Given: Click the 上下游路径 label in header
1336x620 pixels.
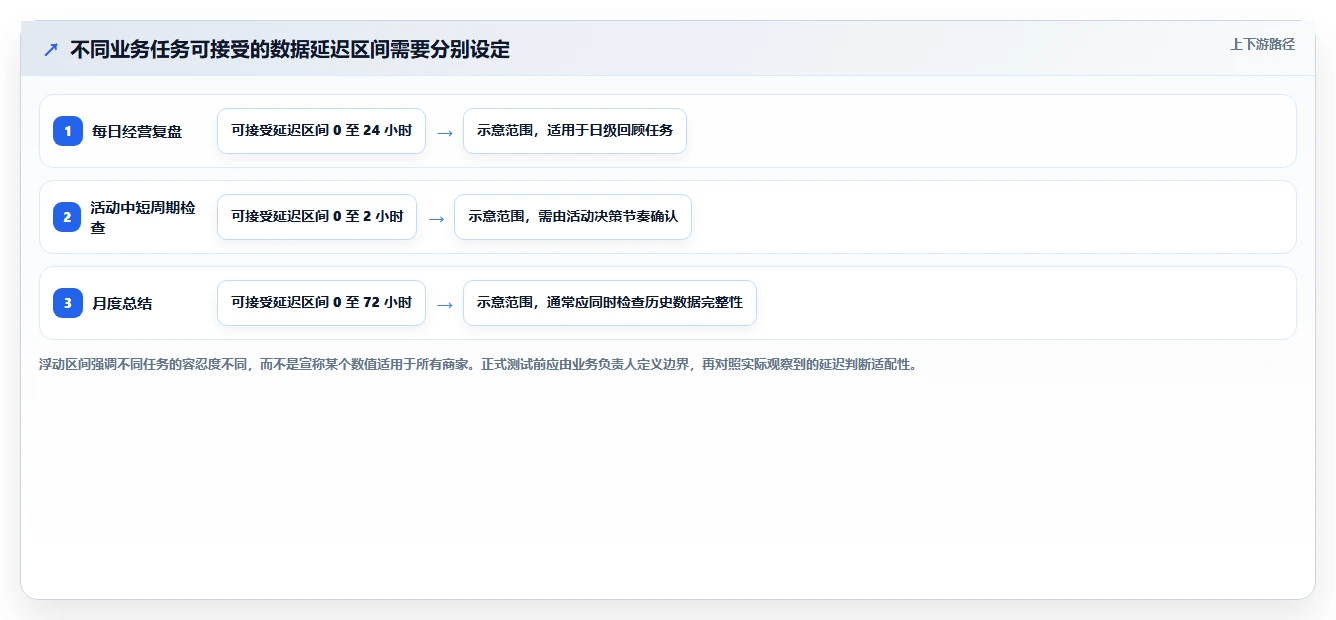Looking at the screenshot, I should [x=1262, y=44].
